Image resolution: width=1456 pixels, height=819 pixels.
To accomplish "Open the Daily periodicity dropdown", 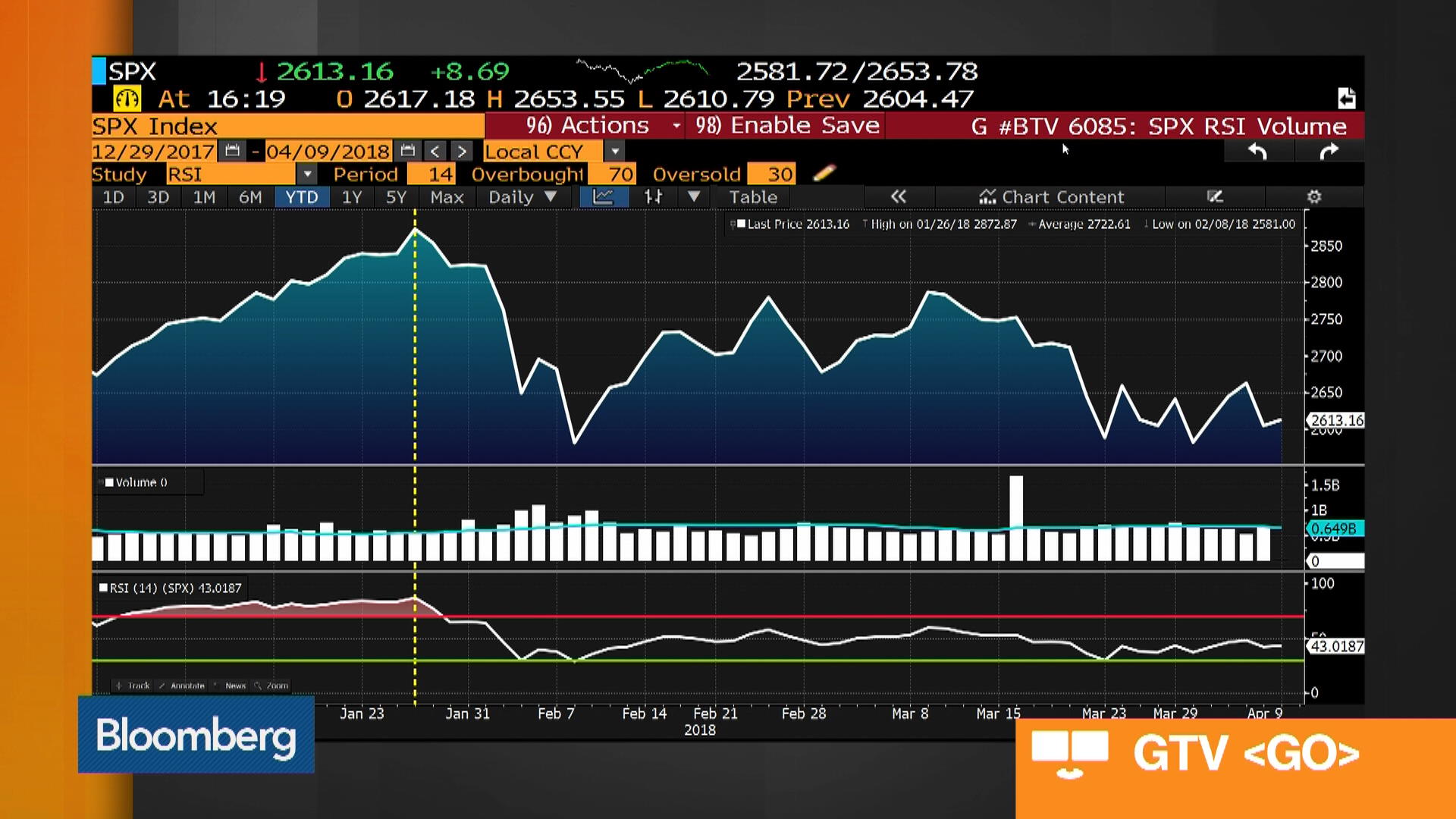I will 522,197.
